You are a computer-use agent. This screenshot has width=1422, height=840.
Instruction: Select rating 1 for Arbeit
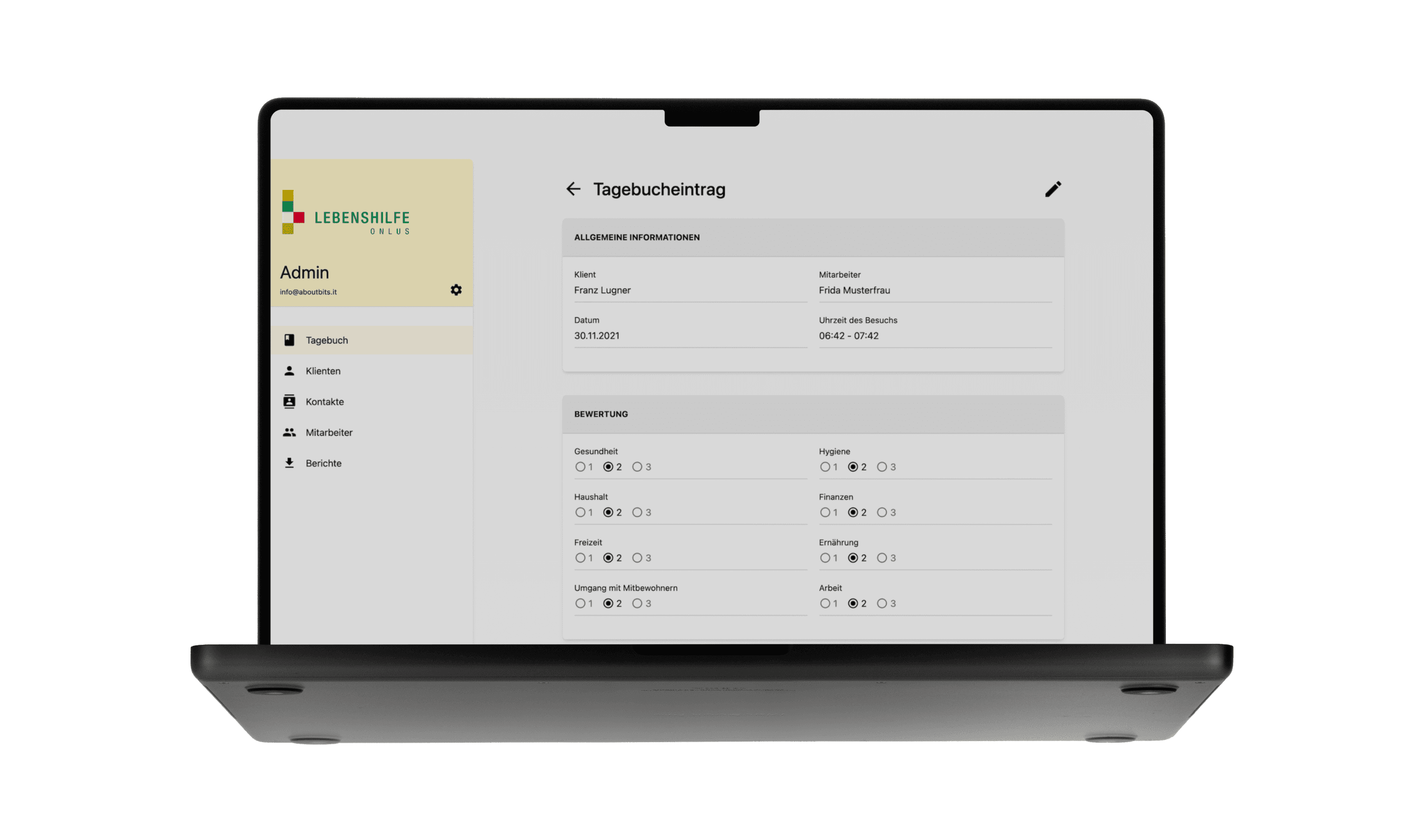point(825,604)
